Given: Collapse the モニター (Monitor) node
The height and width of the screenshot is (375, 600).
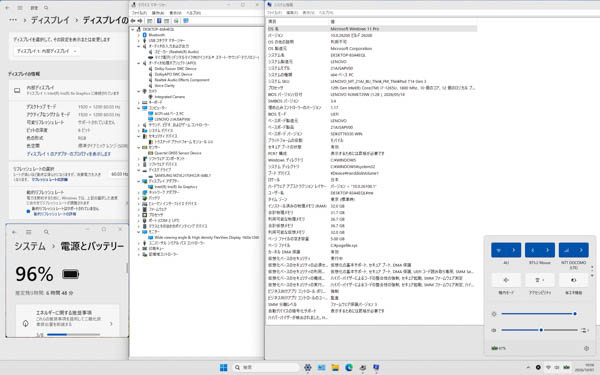Looking at the screenshot, I should [139, 232].
